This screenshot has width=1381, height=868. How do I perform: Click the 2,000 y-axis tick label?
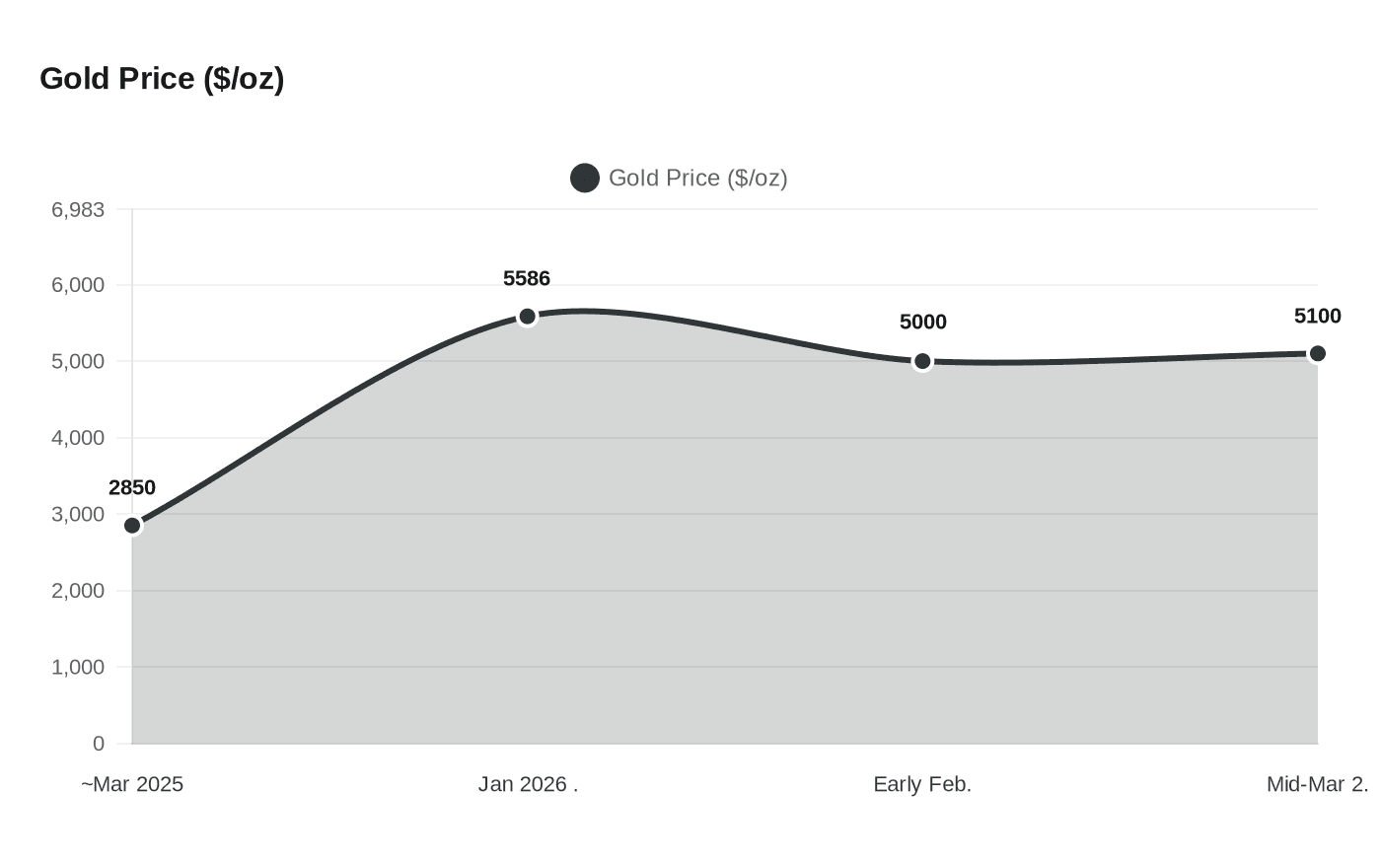[78, 591]
